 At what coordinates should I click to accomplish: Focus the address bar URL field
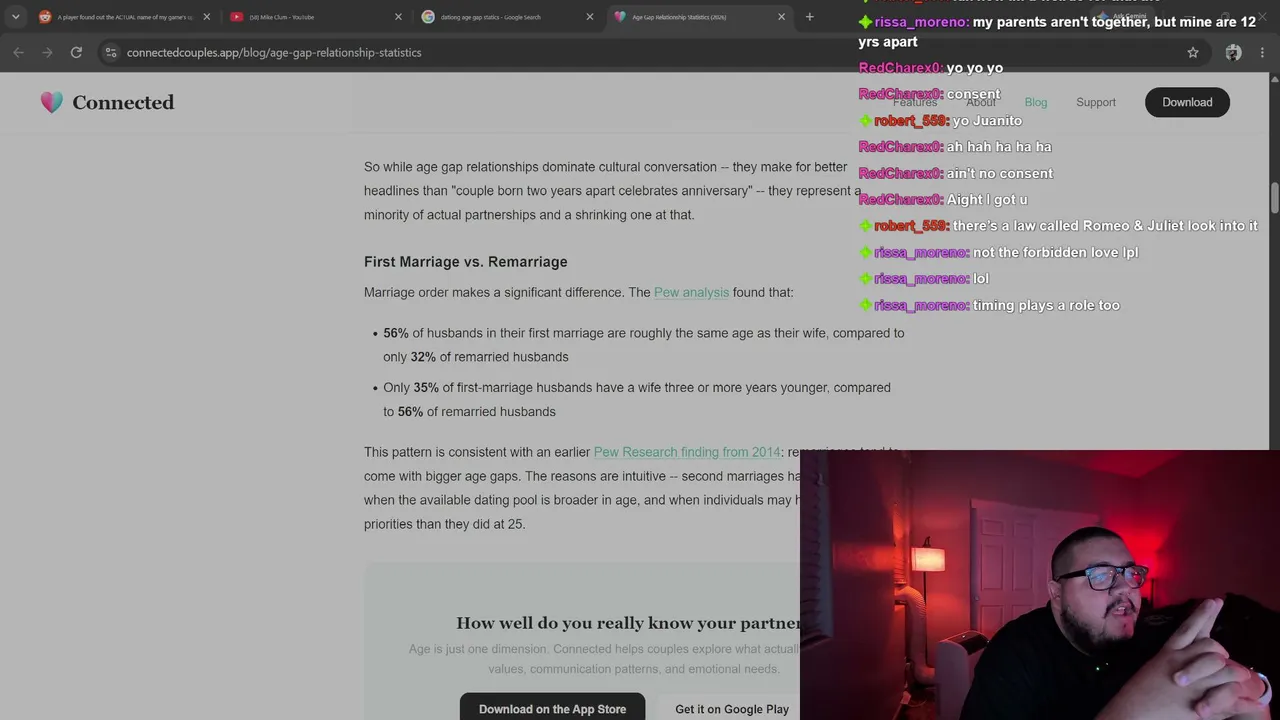[650, 52]
